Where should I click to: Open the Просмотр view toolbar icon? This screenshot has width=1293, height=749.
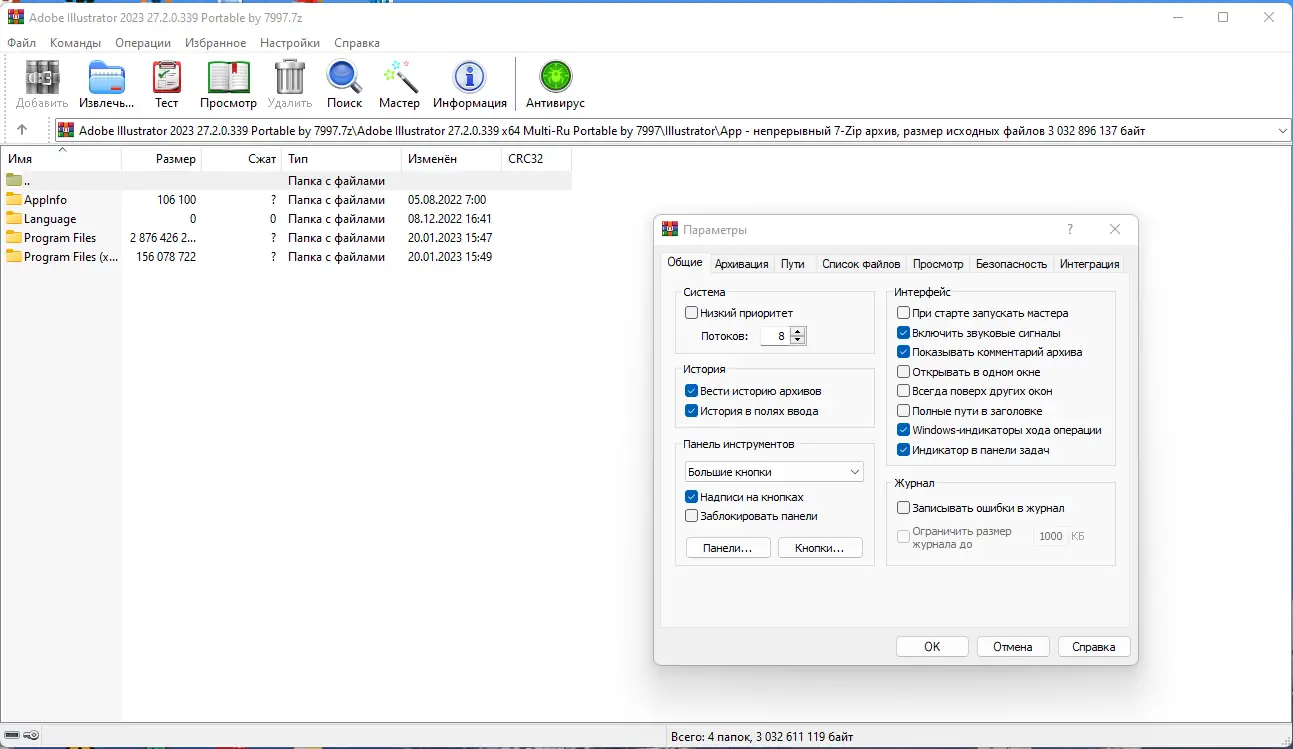coord(228,76)
